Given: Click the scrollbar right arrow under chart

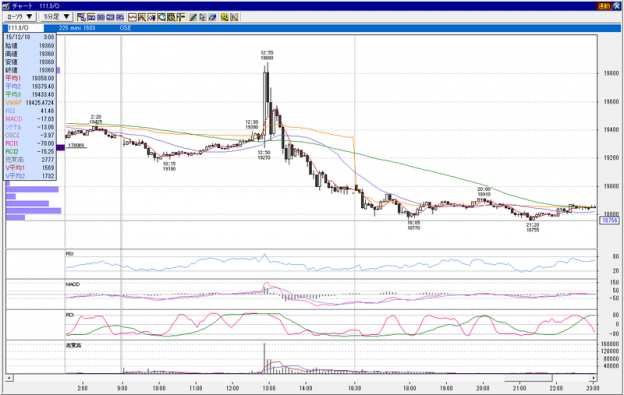Looking at the screenshot, I should click(x=593, y=378).
